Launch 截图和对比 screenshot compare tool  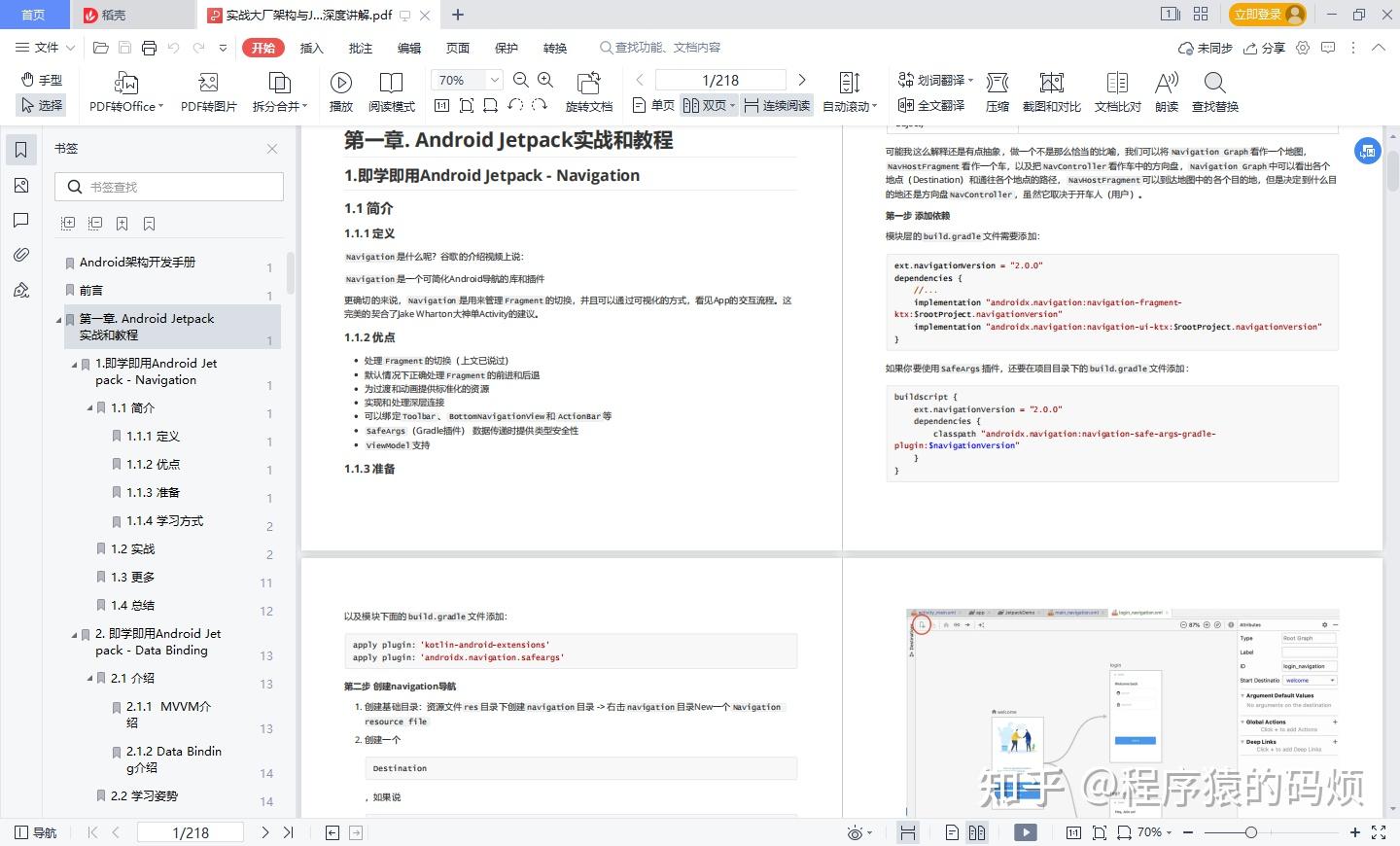(x=1051, y=91)
